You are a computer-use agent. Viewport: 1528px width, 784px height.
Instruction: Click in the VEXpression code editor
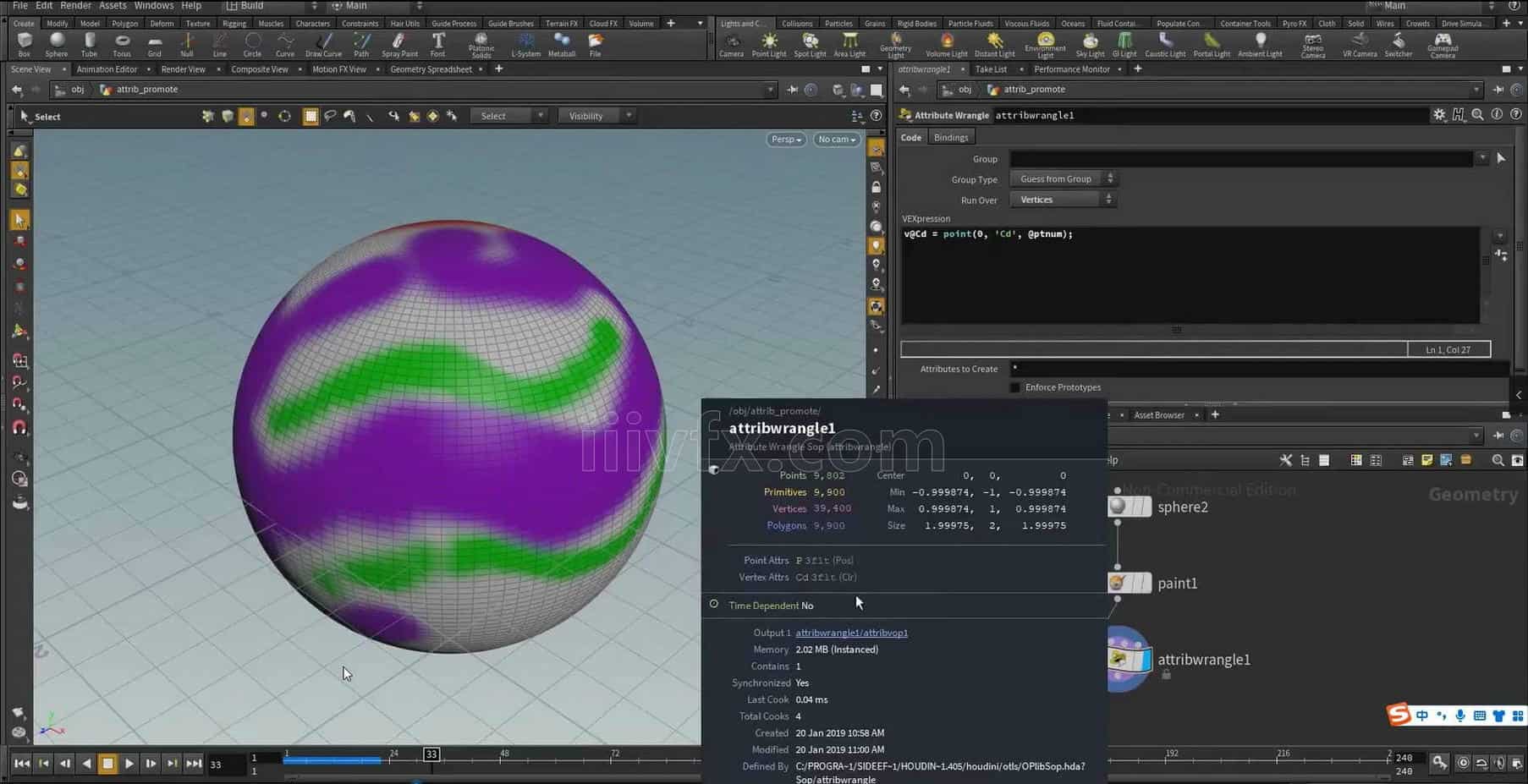coord(1190,275)
